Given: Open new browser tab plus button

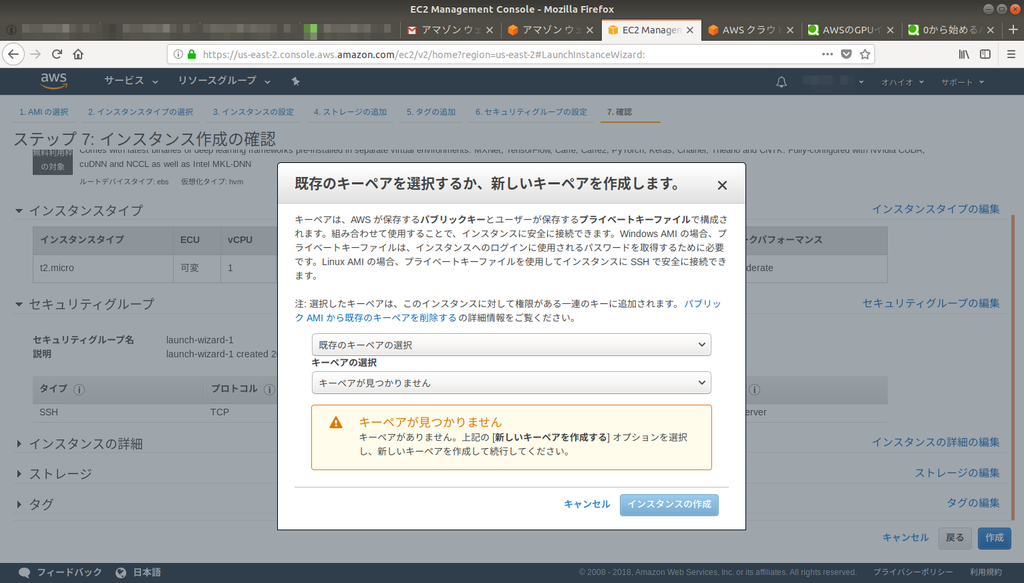Looking at the screenshot, I should click(x=1013, y=29).
